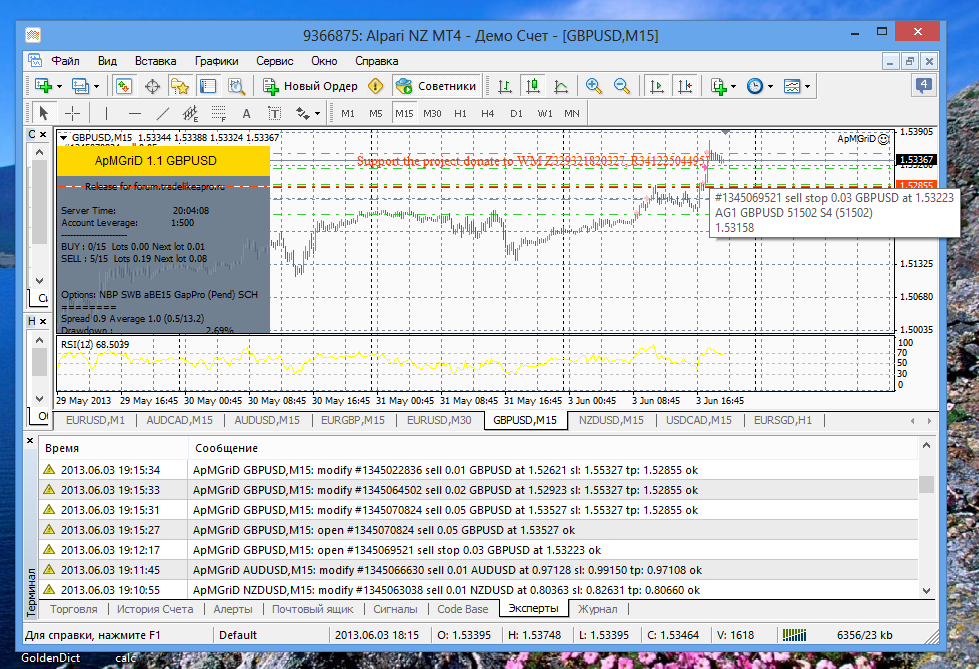This screenshot has height=669, width=979.
Task: Toggle the Navigator folder-star icon
Action: tap(180, 86)
